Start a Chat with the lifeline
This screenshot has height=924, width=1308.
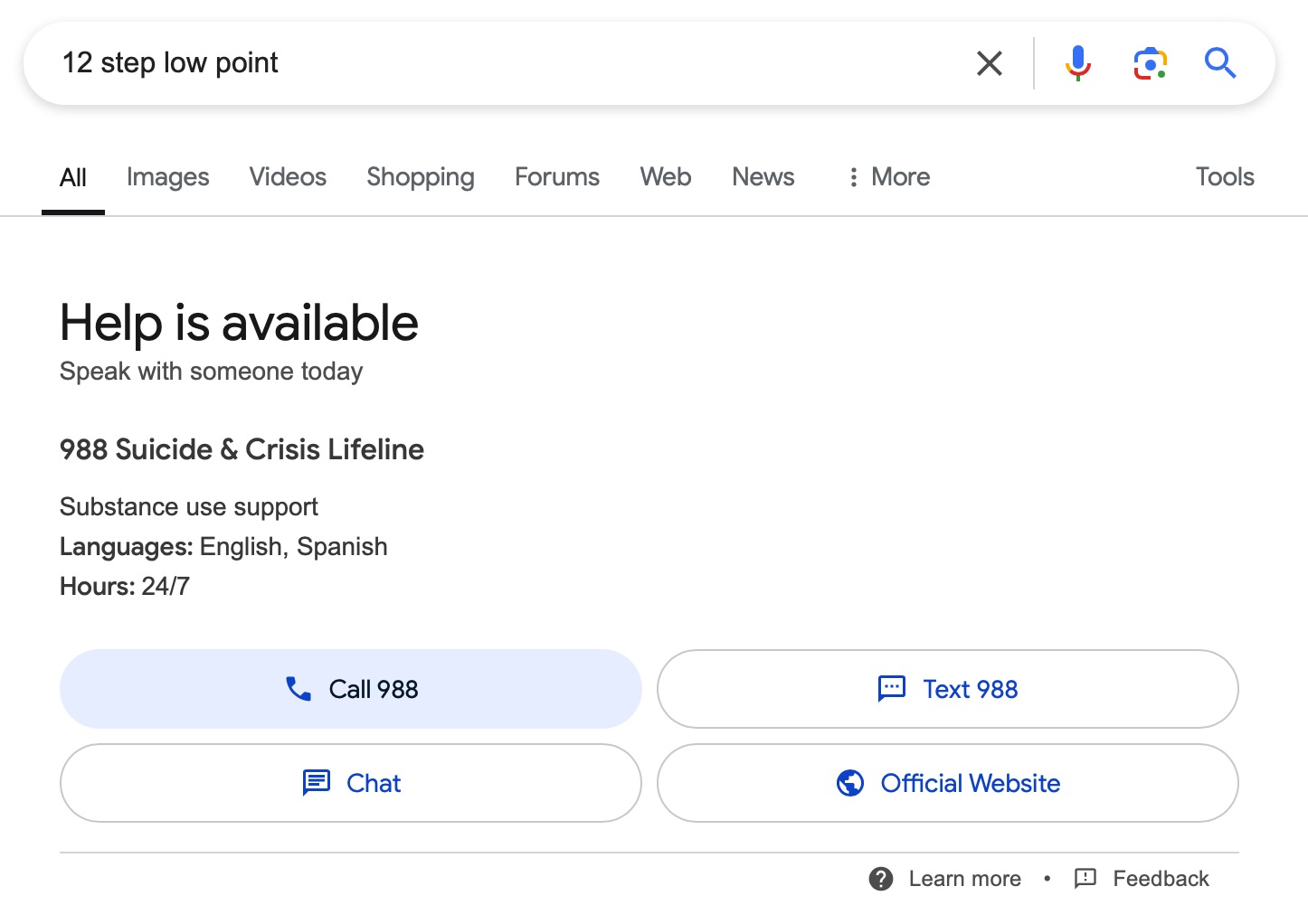click(x=351, y=783)
